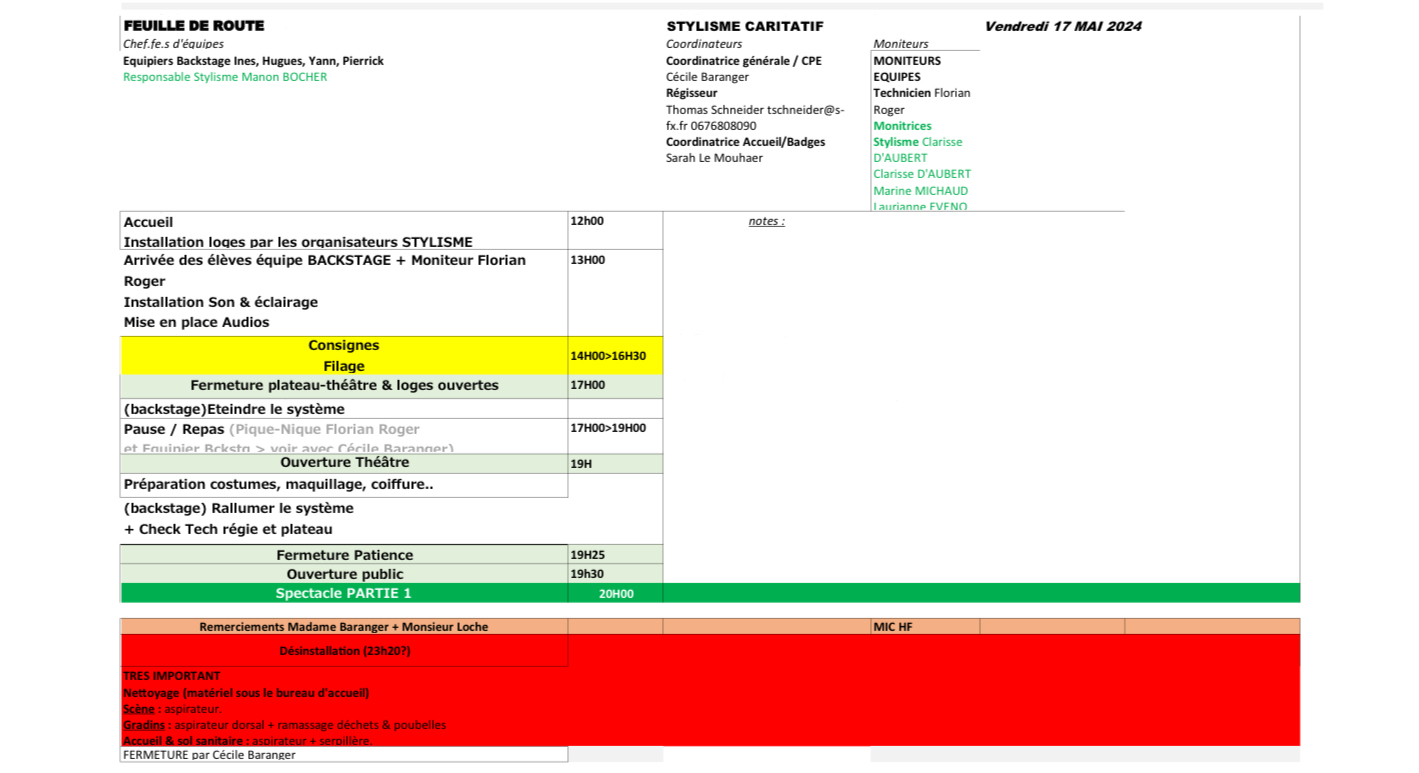Click the red Désinstallation (23h20?) cell
1419x773 pixels.
(x=344, y=651)
